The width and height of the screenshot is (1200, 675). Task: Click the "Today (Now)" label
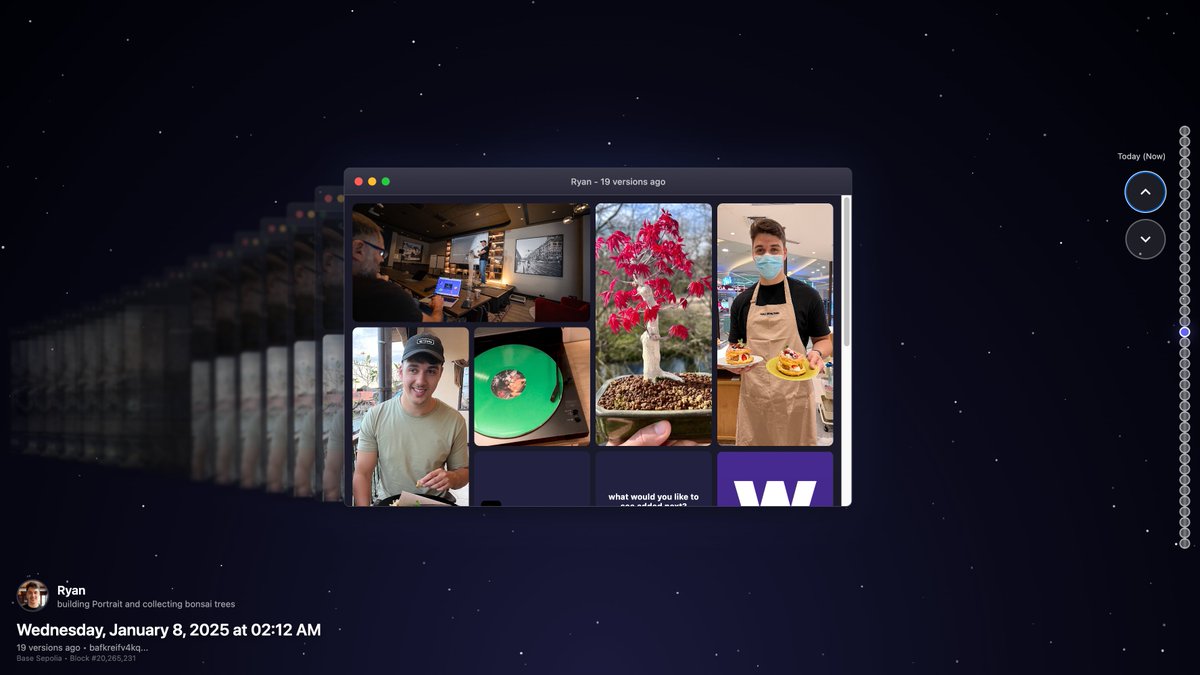(1141, 156)
